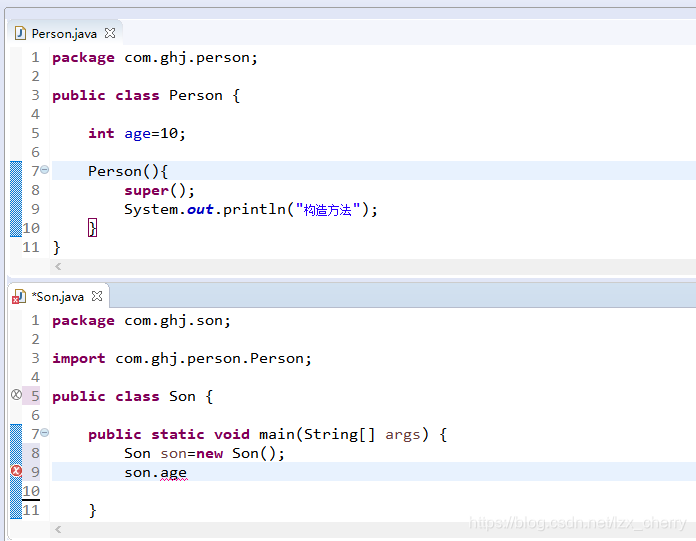Click 'super' call in Person.java

[x=146, y=191]
